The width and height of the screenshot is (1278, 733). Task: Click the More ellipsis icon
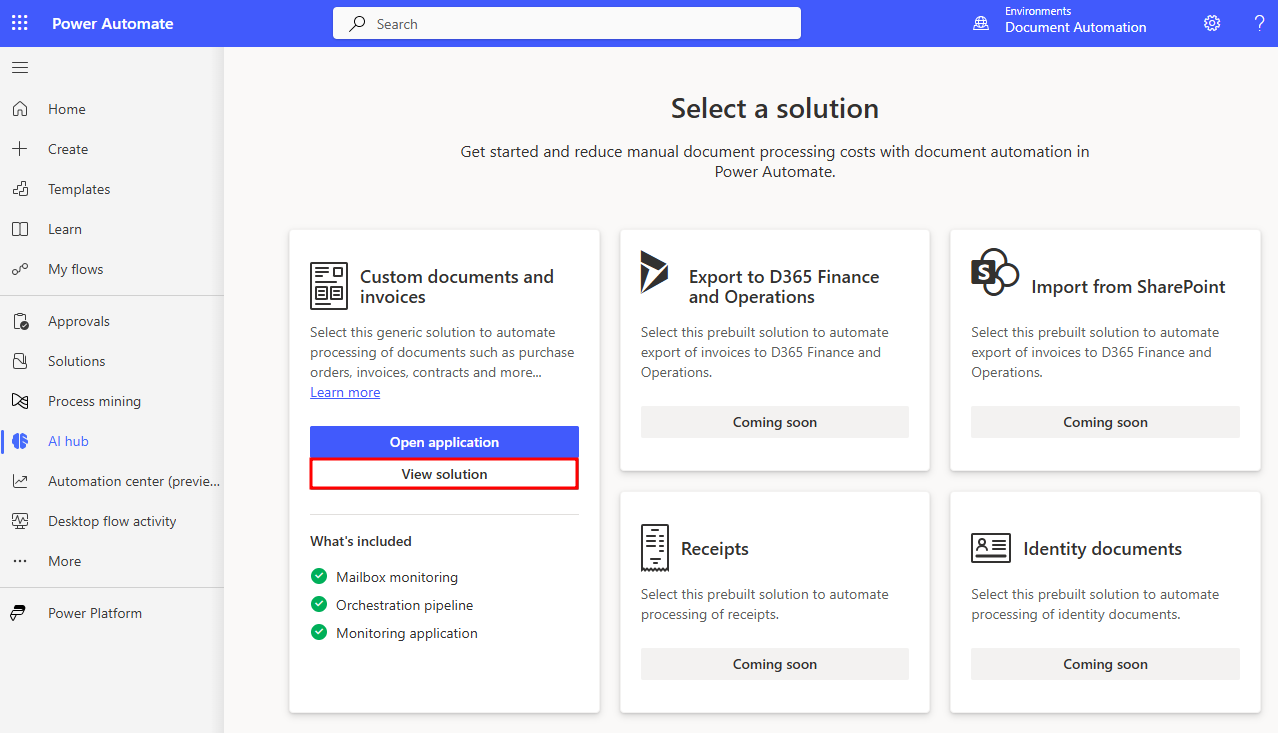pos(20,561)
